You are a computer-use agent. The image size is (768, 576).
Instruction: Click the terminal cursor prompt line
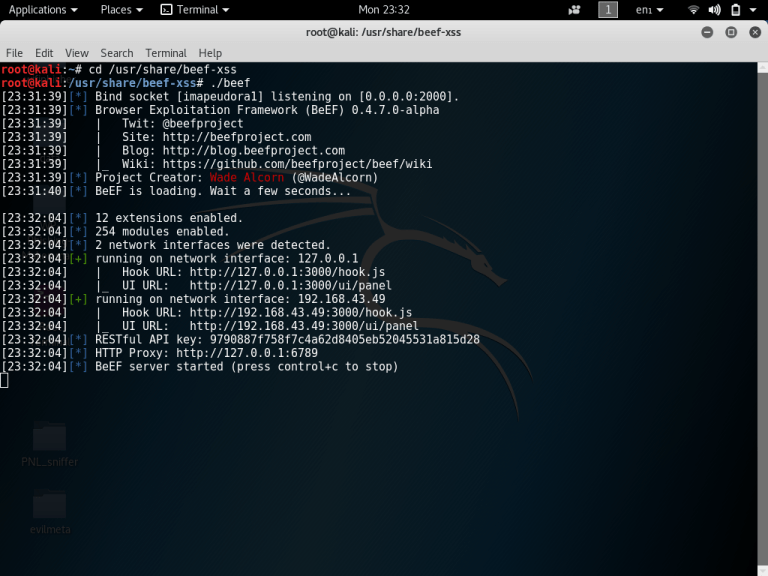[5, 381]
